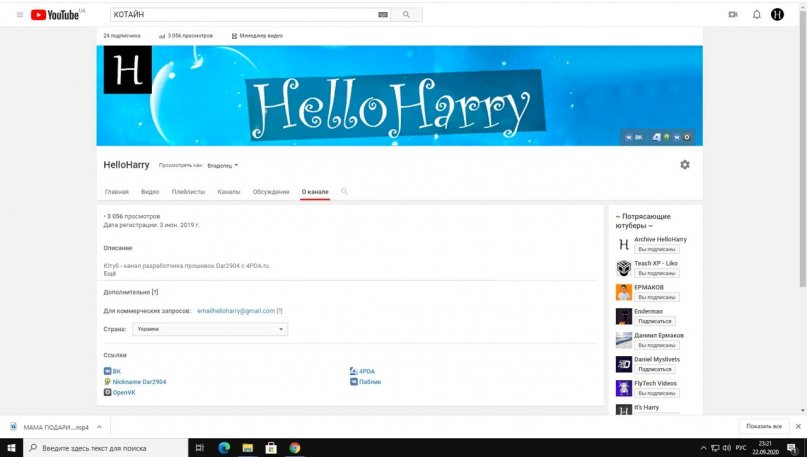Viewport: 807px width, 457px height.
Task: Click the emailhelloharry@gmail.com address
Action: 236,311
